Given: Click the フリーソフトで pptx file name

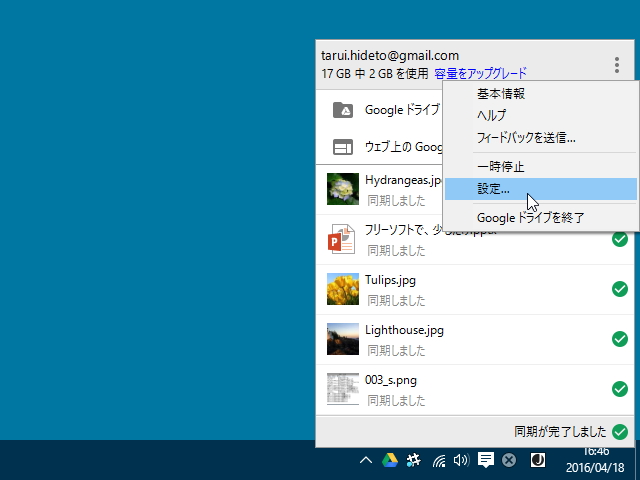Looking at the screenshot, I should pos(403,230).
